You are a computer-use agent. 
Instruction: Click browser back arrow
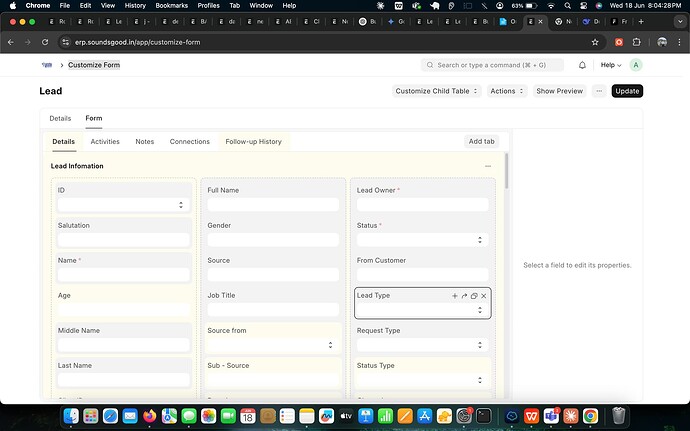[x=11, y=42]
